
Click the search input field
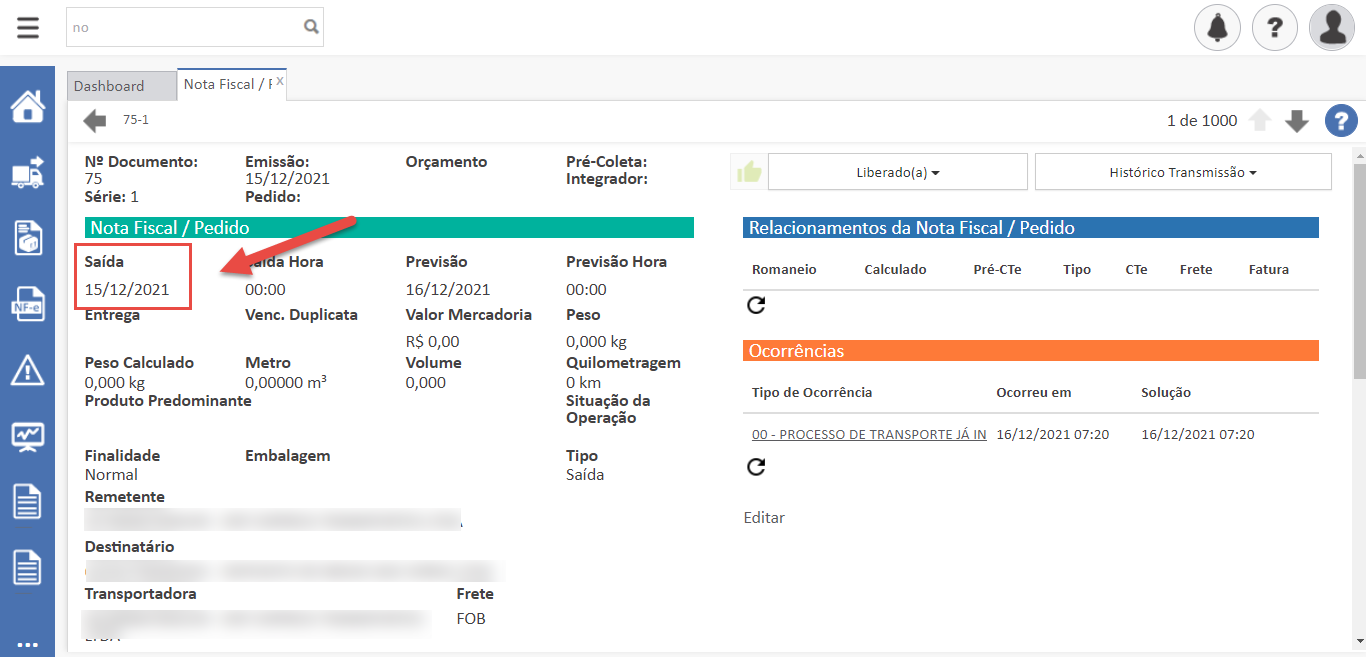tap(185, 28)
